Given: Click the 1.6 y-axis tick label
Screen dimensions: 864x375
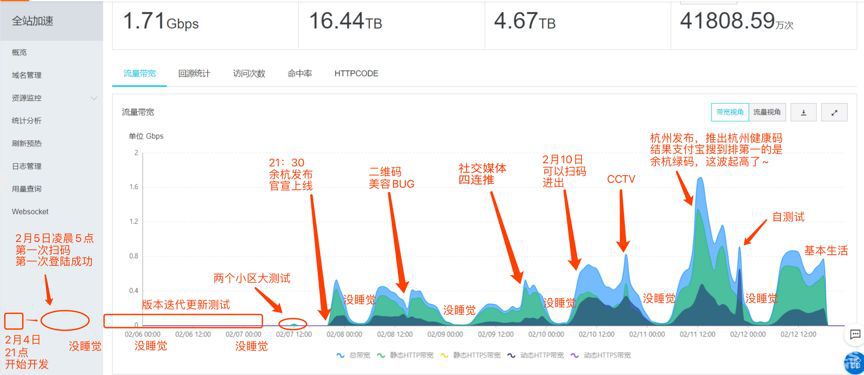Looking at the screenshot, I should click(x=133, y=187).
